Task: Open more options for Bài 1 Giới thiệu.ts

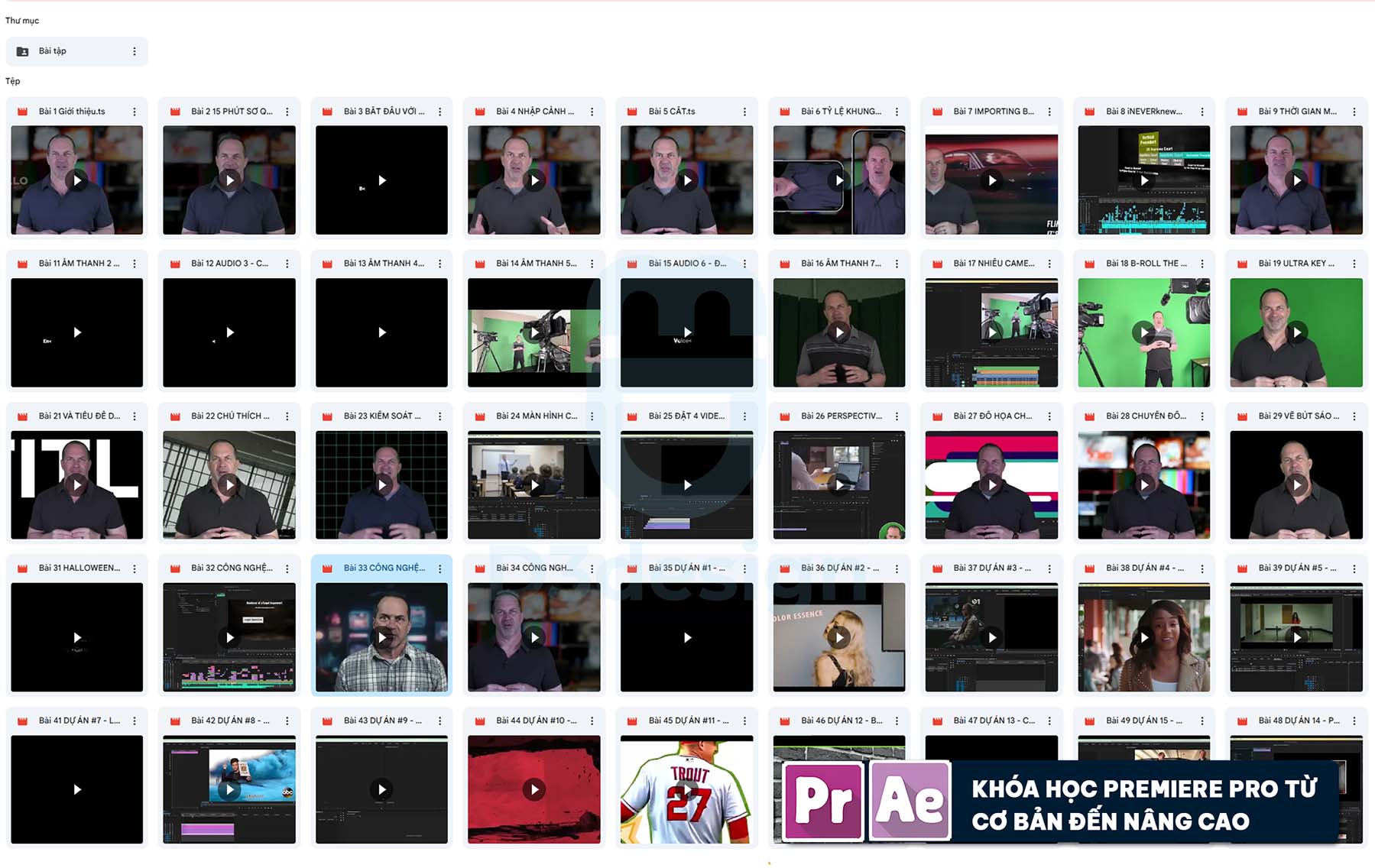Action: click(x=135, y=112)
